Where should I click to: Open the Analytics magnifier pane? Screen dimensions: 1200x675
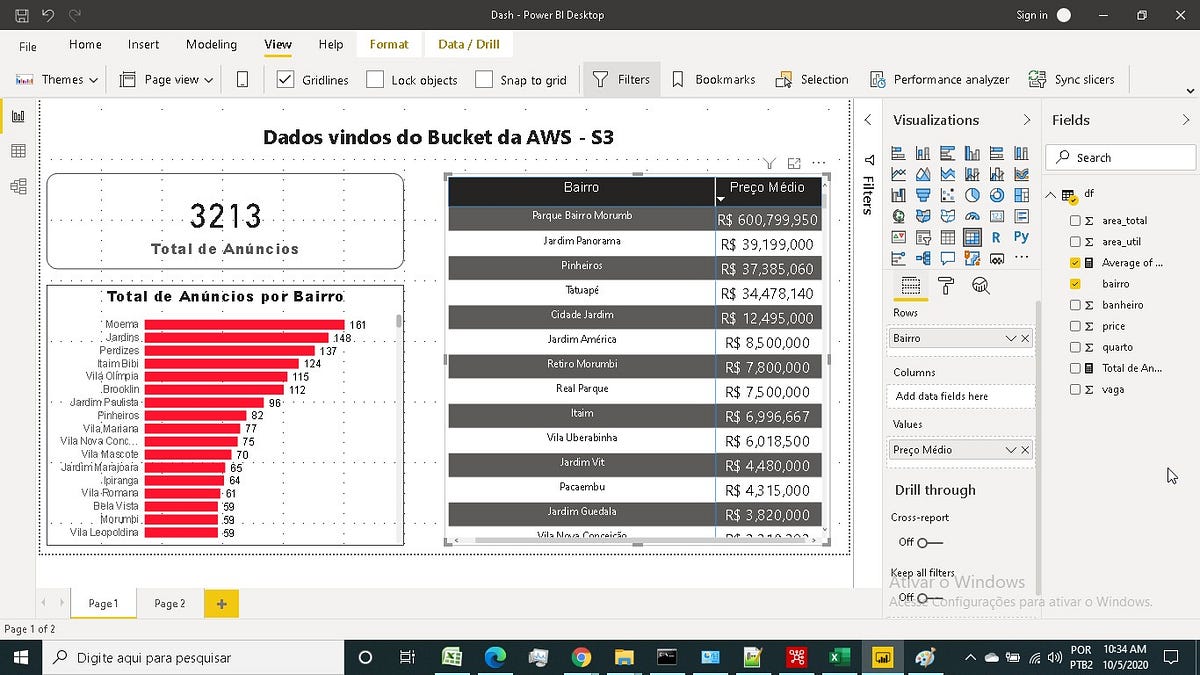[x=981, y=285]
